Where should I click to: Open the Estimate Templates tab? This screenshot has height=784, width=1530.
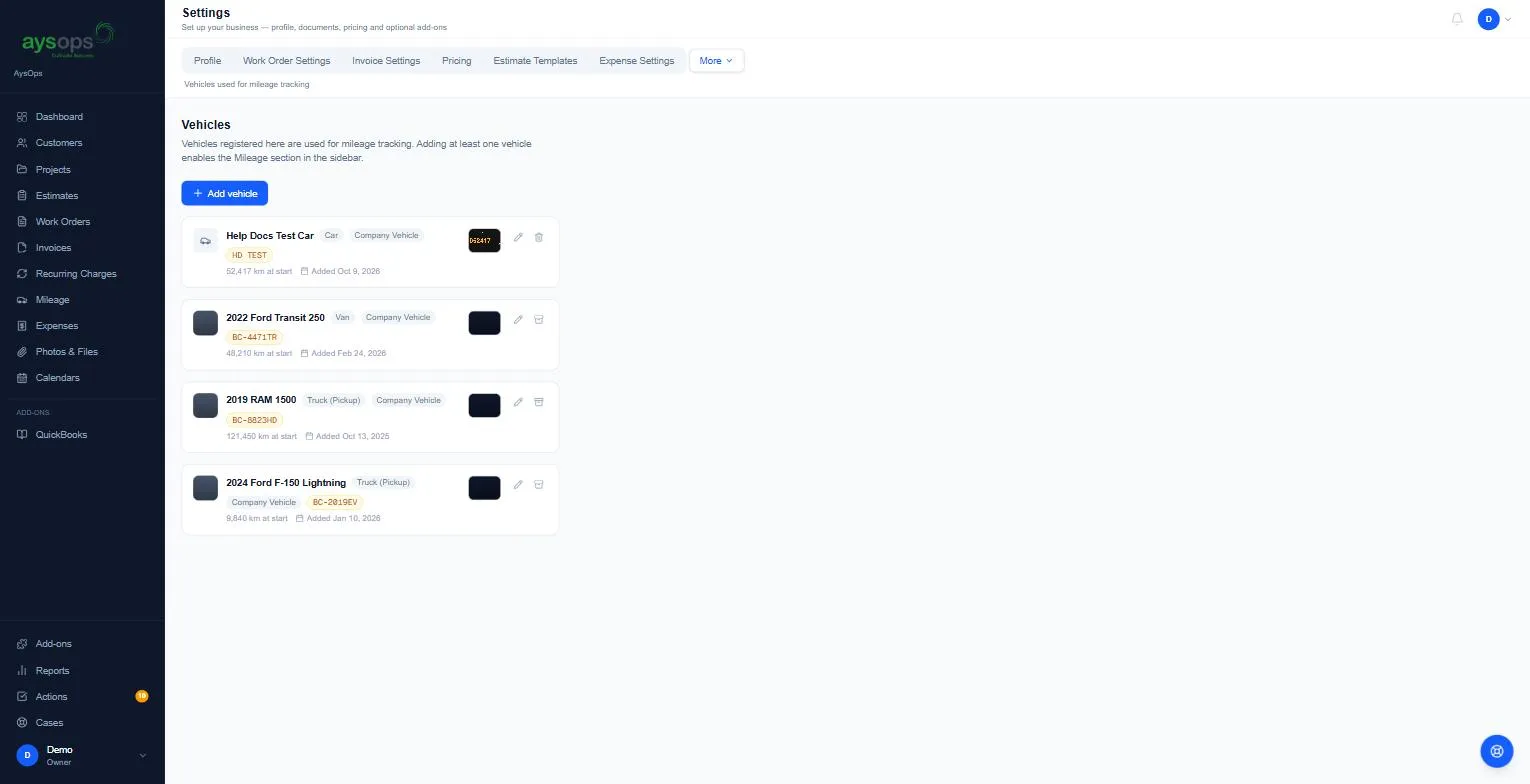535,61
